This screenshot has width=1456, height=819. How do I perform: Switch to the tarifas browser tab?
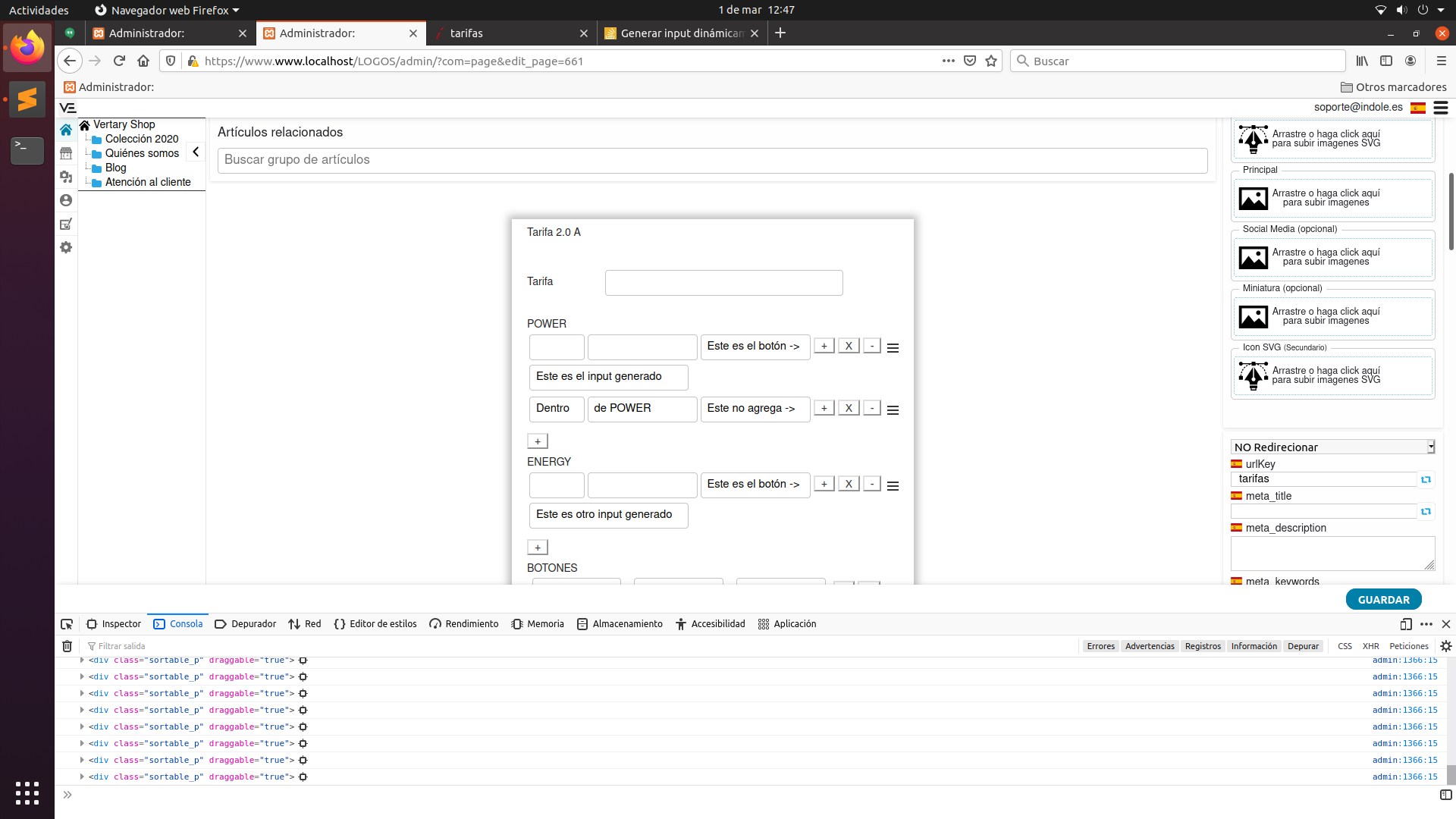coord(511,33)
